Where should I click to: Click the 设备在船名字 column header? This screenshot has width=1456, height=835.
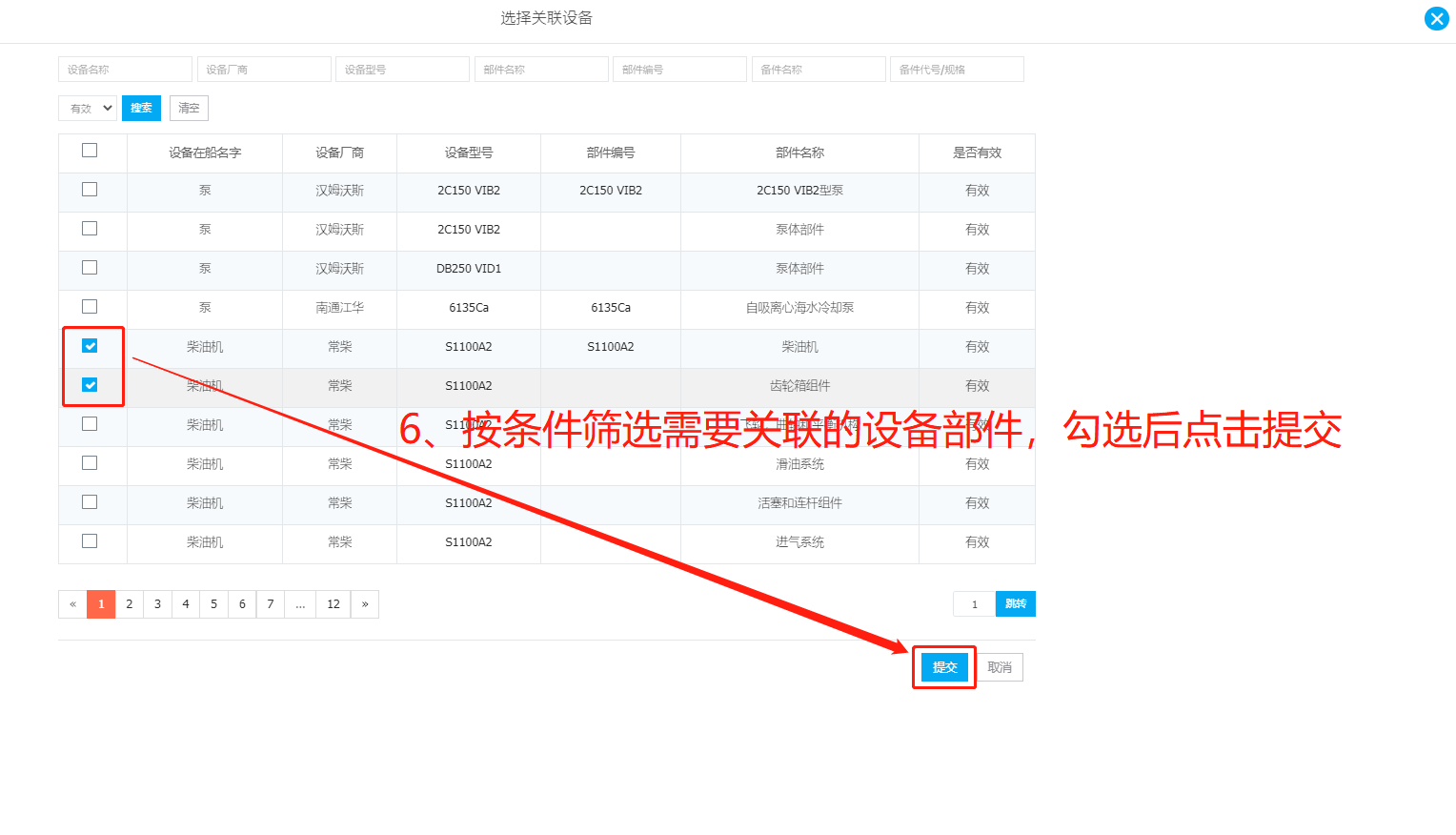tap(205, 153)
